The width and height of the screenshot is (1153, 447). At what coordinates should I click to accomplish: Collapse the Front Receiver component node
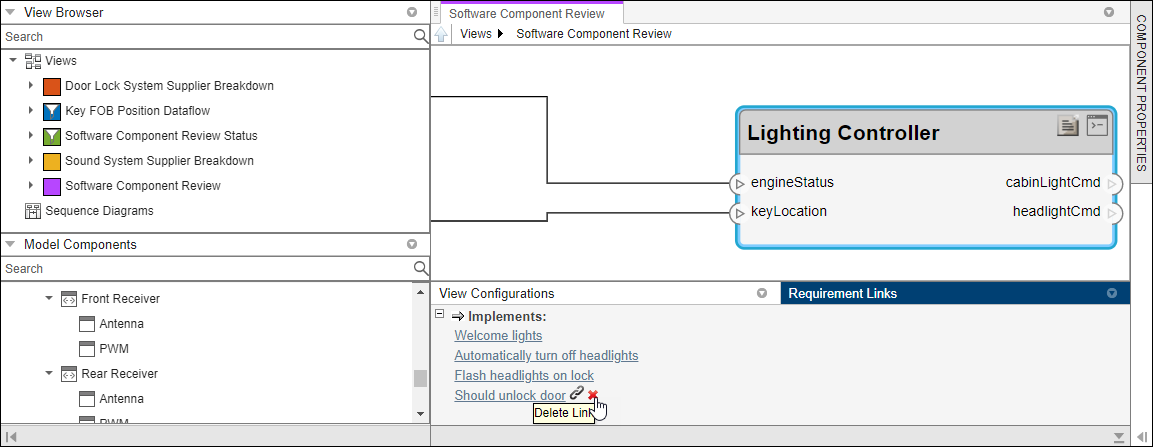49,299
